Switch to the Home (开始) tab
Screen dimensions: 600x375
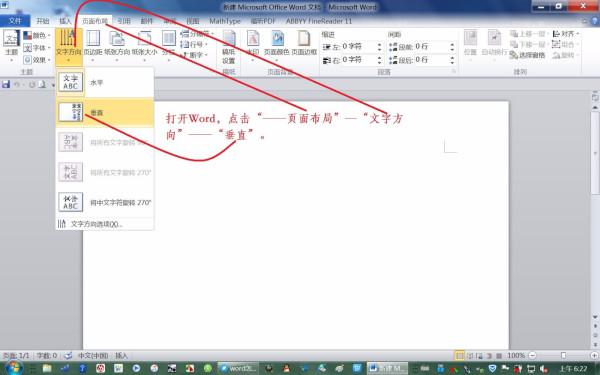click(x=43, y=21)
